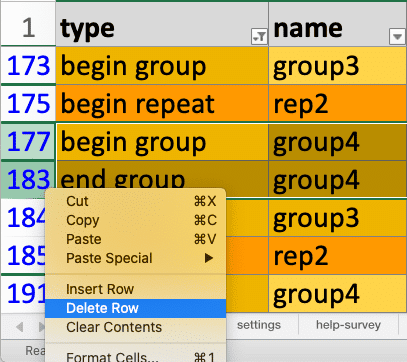This screenshot has height=362, width=407.
Task: Select 'group4' cell in row 191
Action: (338, 294)
